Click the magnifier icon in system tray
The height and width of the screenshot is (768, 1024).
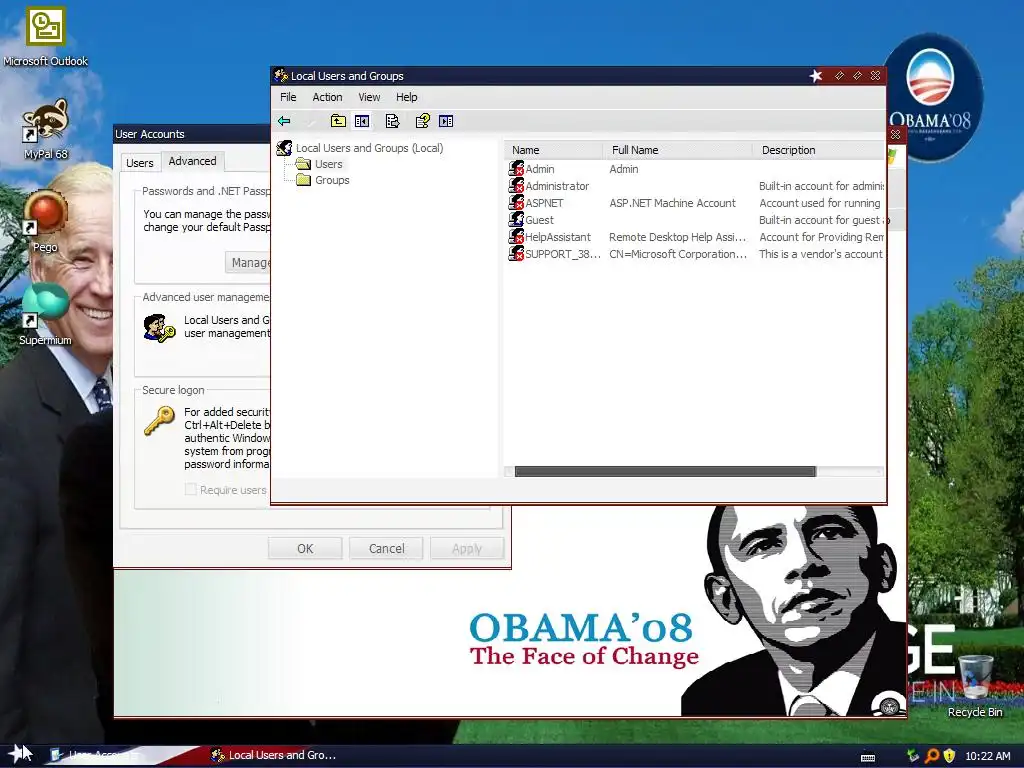point(932,756)
